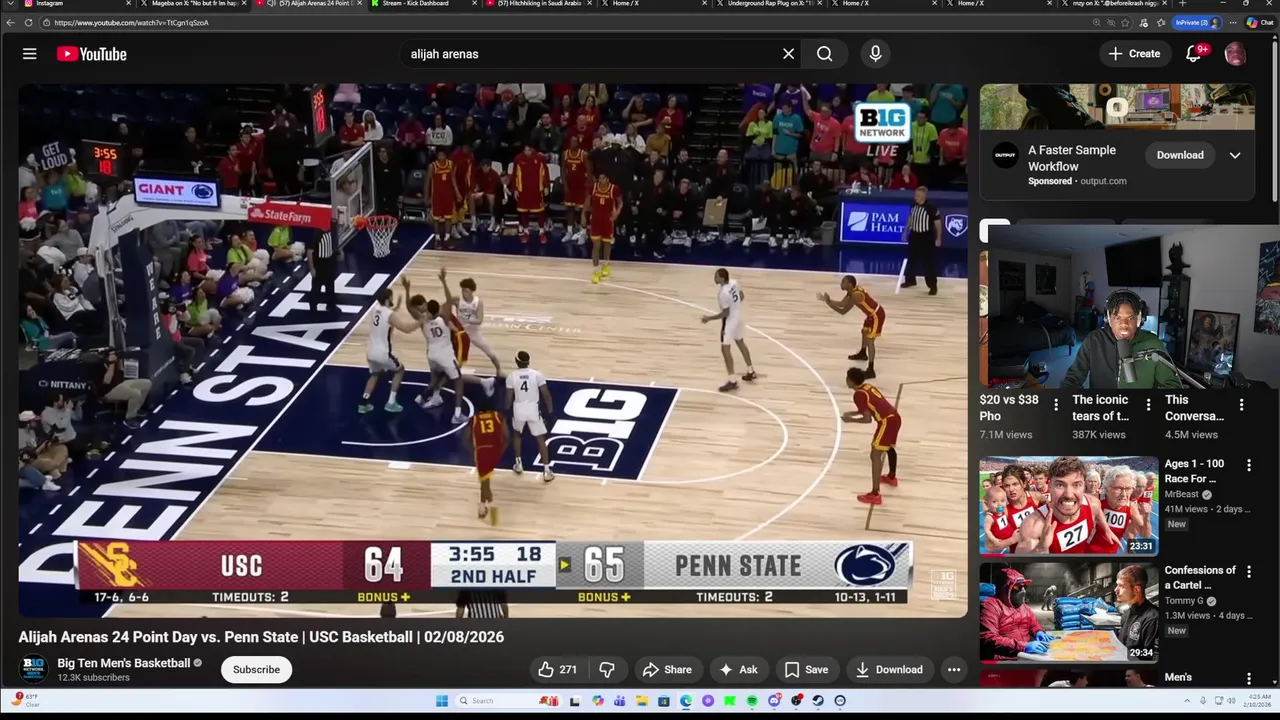Open options for The iconic tears video

point(1148,405)
